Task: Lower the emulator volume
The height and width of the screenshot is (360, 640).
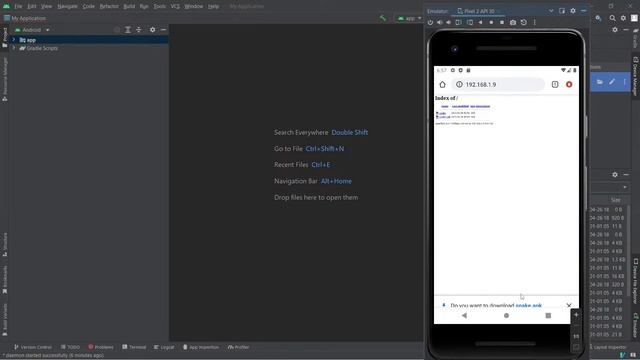Action: click(x=449, y=22)
